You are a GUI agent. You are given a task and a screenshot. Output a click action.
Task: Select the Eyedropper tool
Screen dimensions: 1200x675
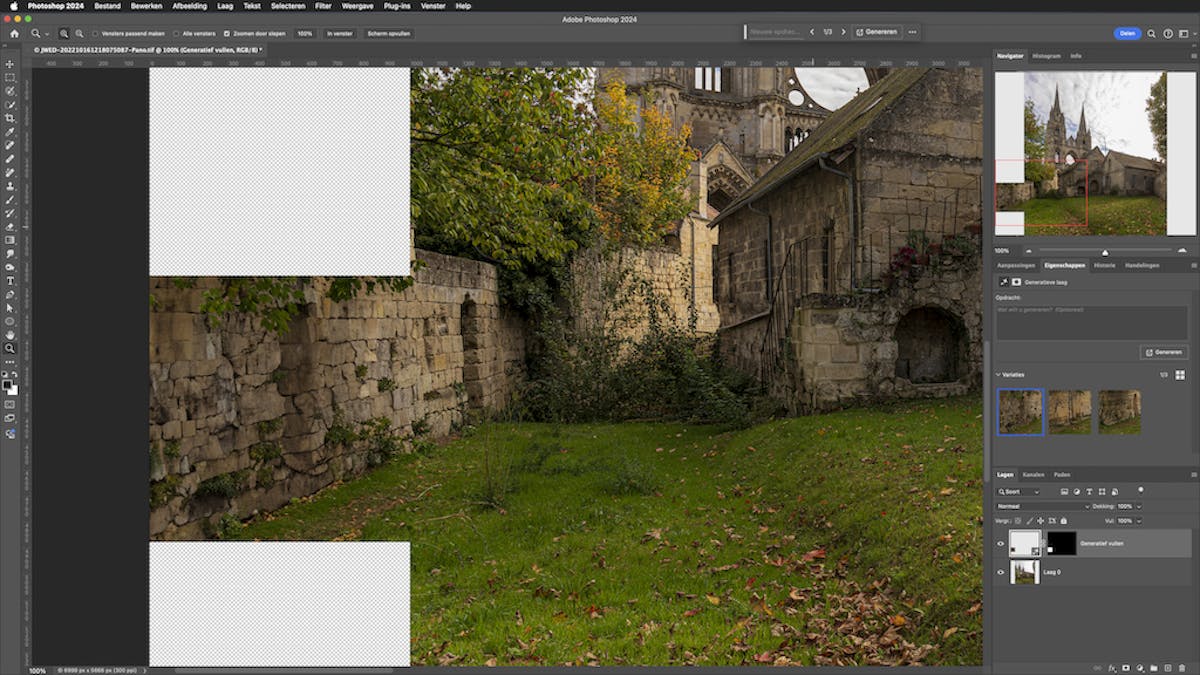[10, 131]
